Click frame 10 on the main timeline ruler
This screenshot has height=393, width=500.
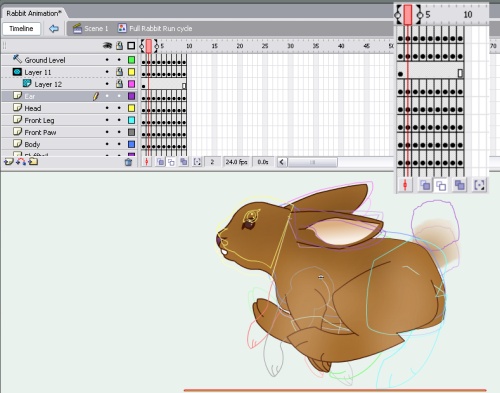coord(189,46)
